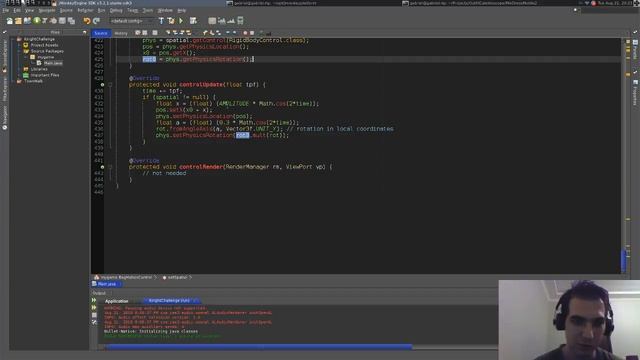Screen dimensions: 640x360
Task: Click the Open Project toolbar icon
Action: pos(27,21)
